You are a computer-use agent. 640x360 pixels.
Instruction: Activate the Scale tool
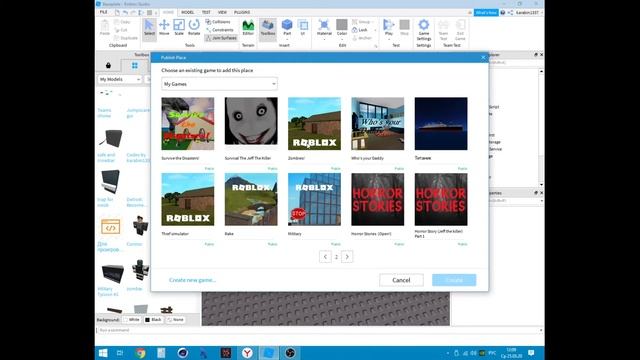(x=179, y=27)
